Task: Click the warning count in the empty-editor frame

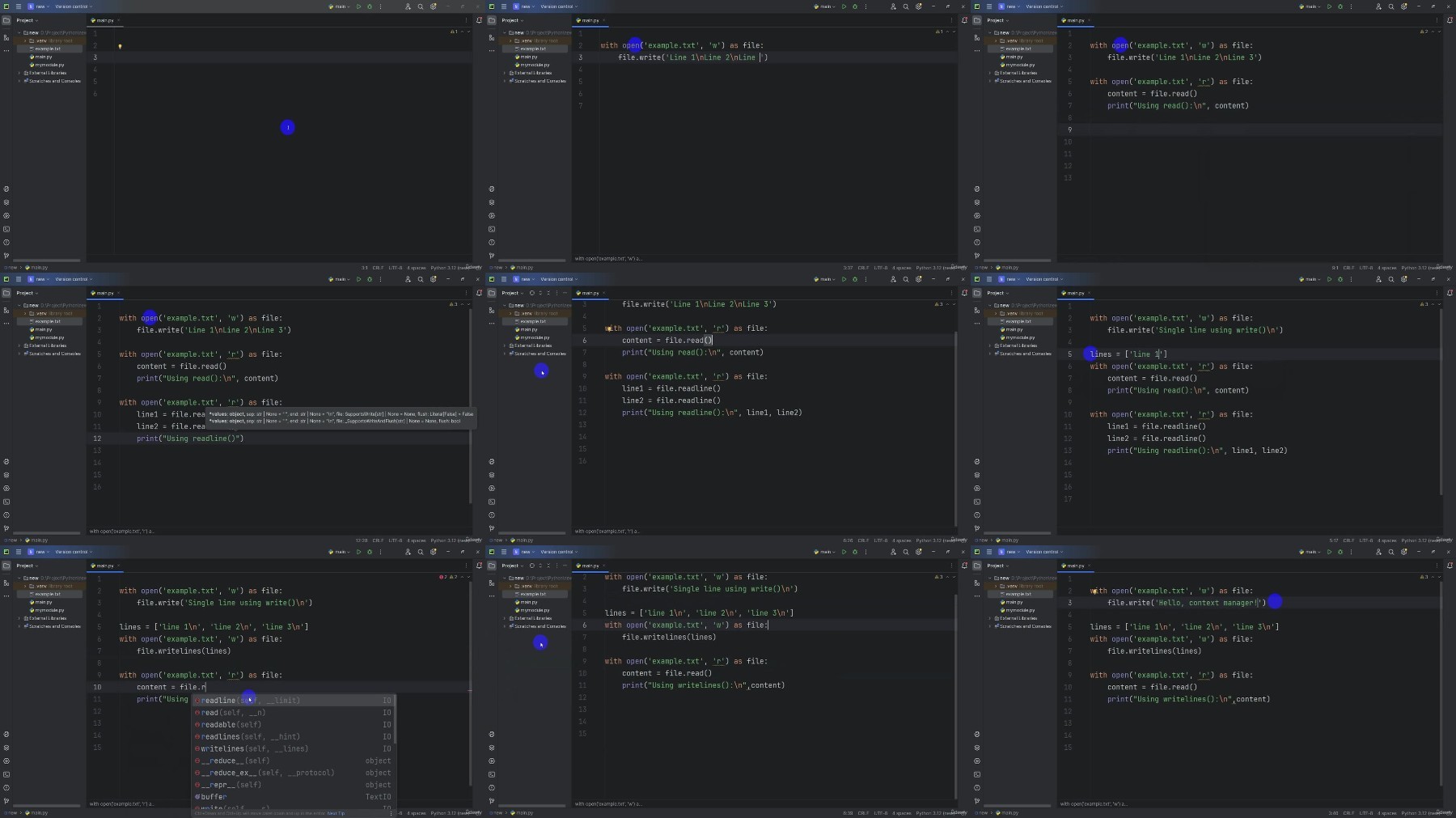Action: 455,32
